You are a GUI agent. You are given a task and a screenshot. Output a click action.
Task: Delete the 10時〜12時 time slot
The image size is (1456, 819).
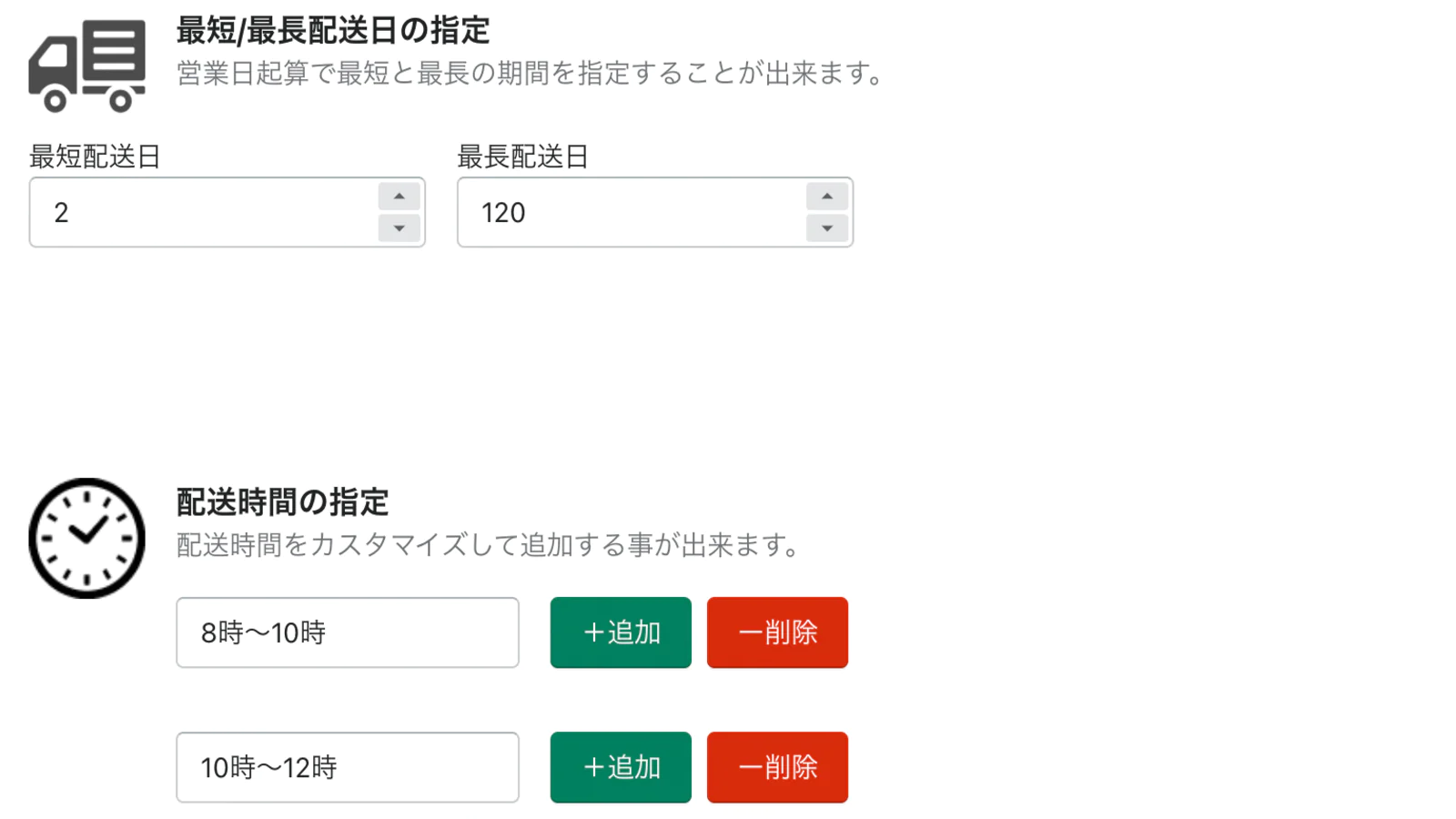coord(777,767)
